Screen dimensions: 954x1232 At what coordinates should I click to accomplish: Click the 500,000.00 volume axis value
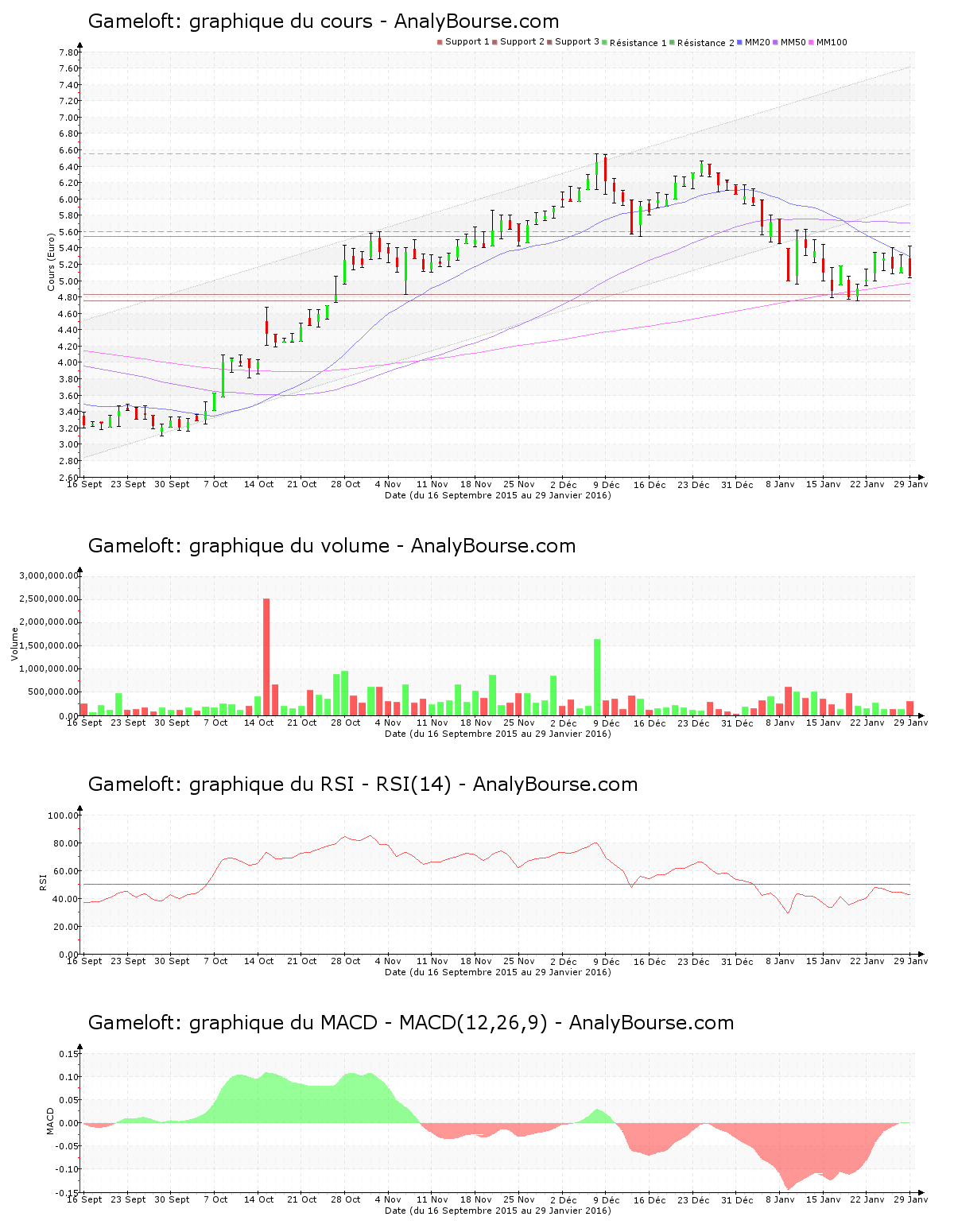53,692
